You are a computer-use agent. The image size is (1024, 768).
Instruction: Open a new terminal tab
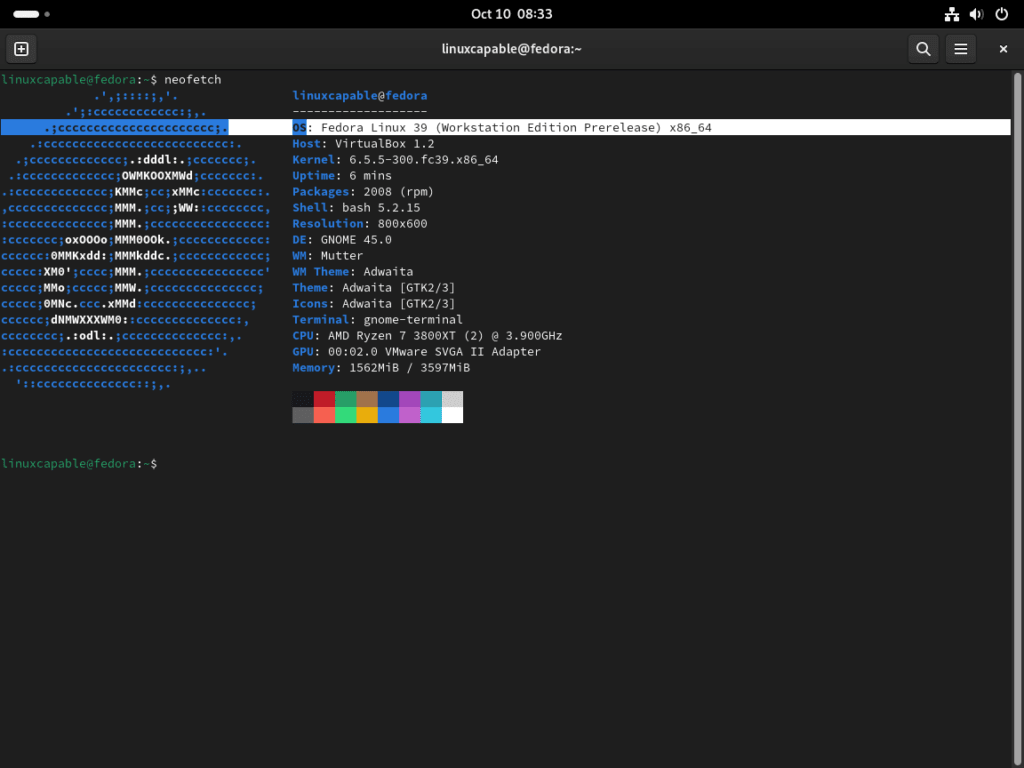(x=21, y=48)
